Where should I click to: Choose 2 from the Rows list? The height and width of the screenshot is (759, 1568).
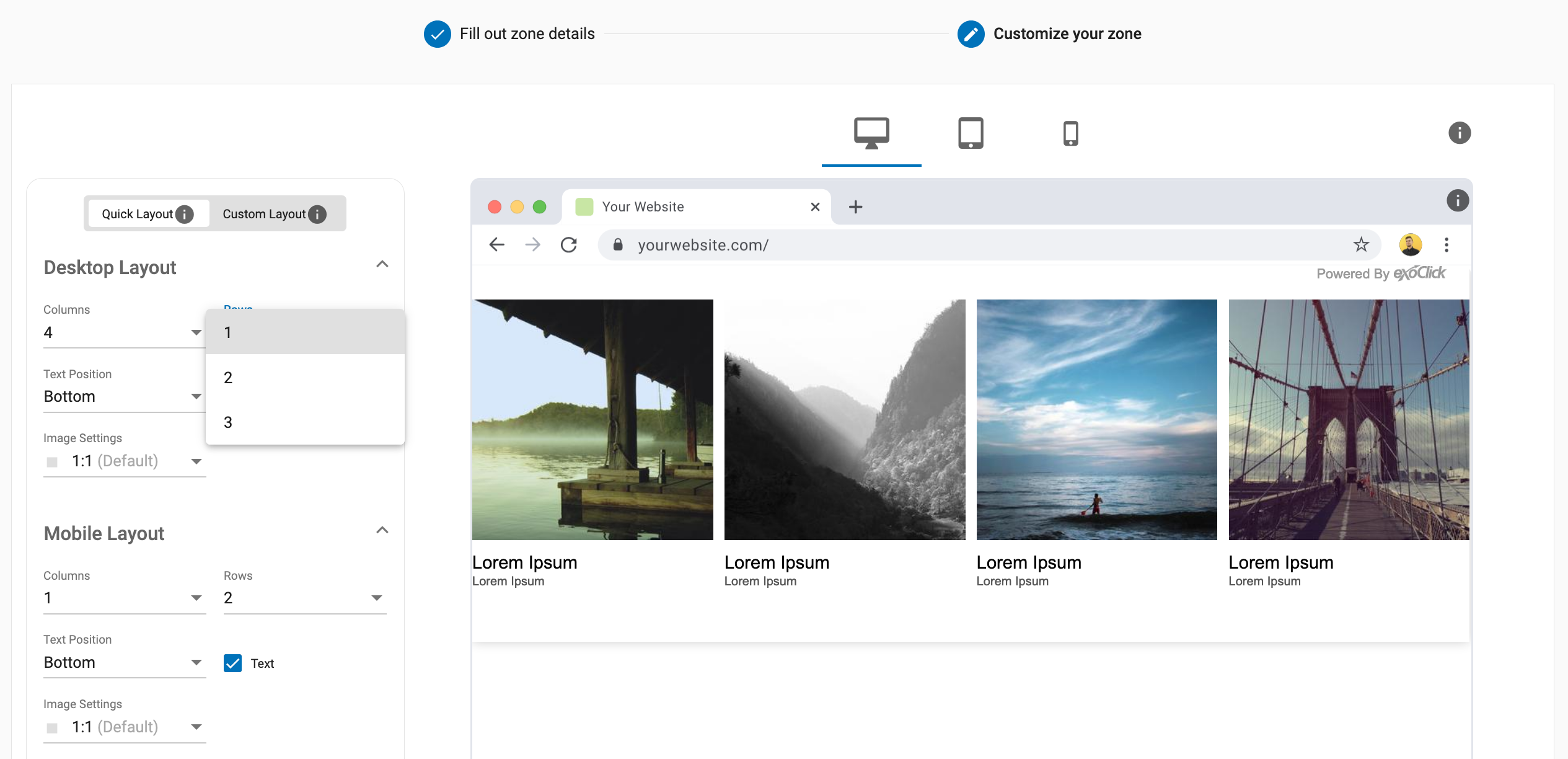(x=304, y=378)
